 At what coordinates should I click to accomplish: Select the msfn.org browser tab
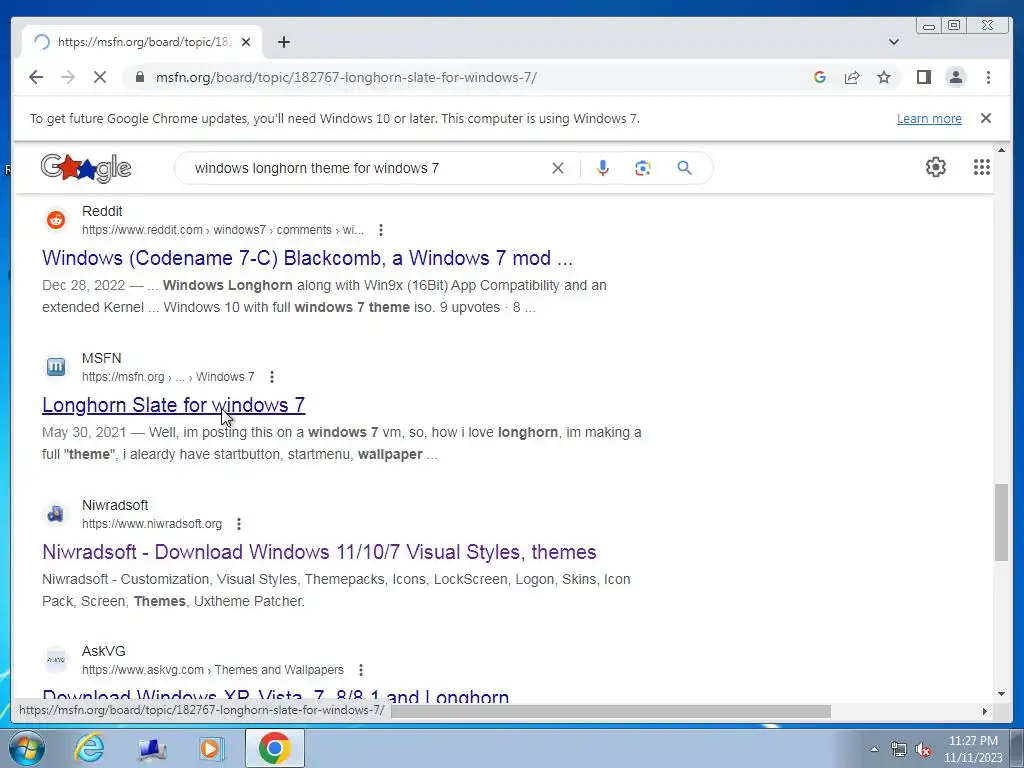click(x=142, y=42)
